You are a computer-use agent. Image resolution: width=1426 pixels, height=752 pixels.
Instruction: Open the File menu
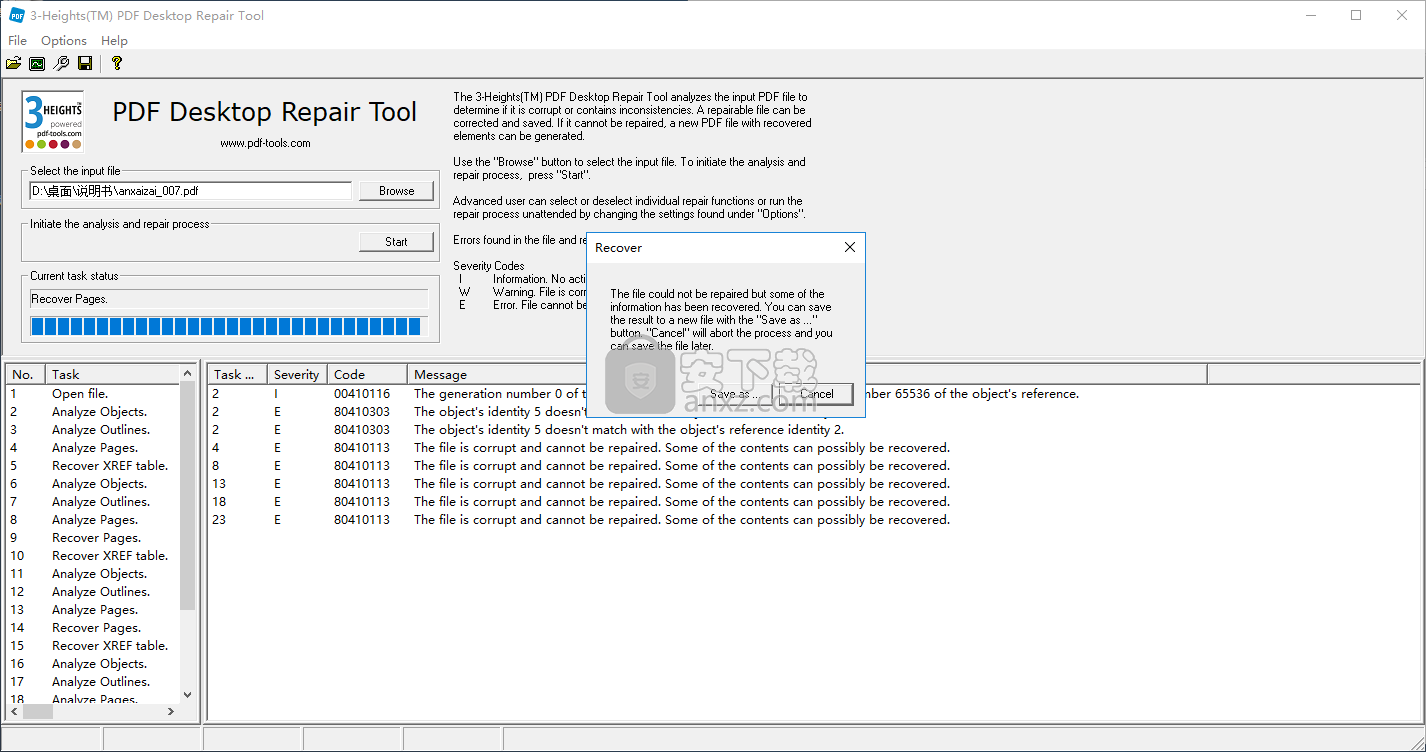coord(18,41)
